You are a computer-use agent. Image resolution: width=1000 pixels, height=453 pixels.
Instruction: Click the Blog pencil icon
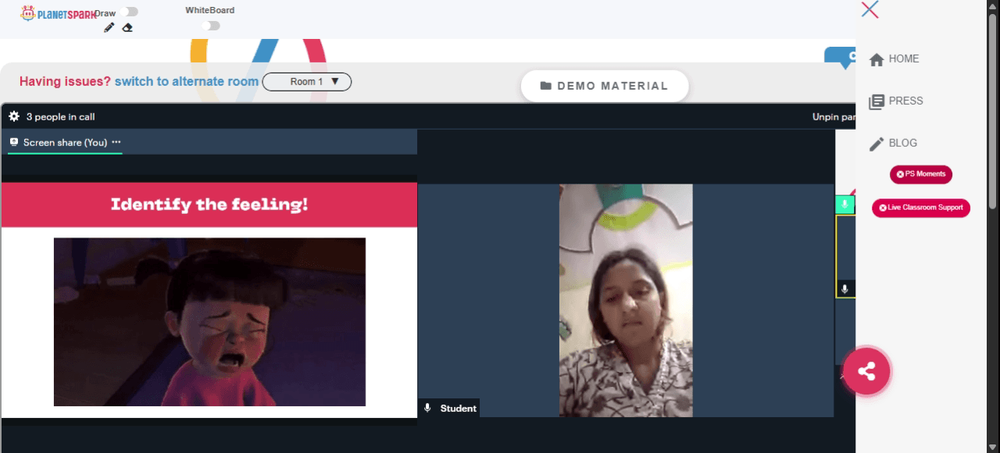pos(876,144)
